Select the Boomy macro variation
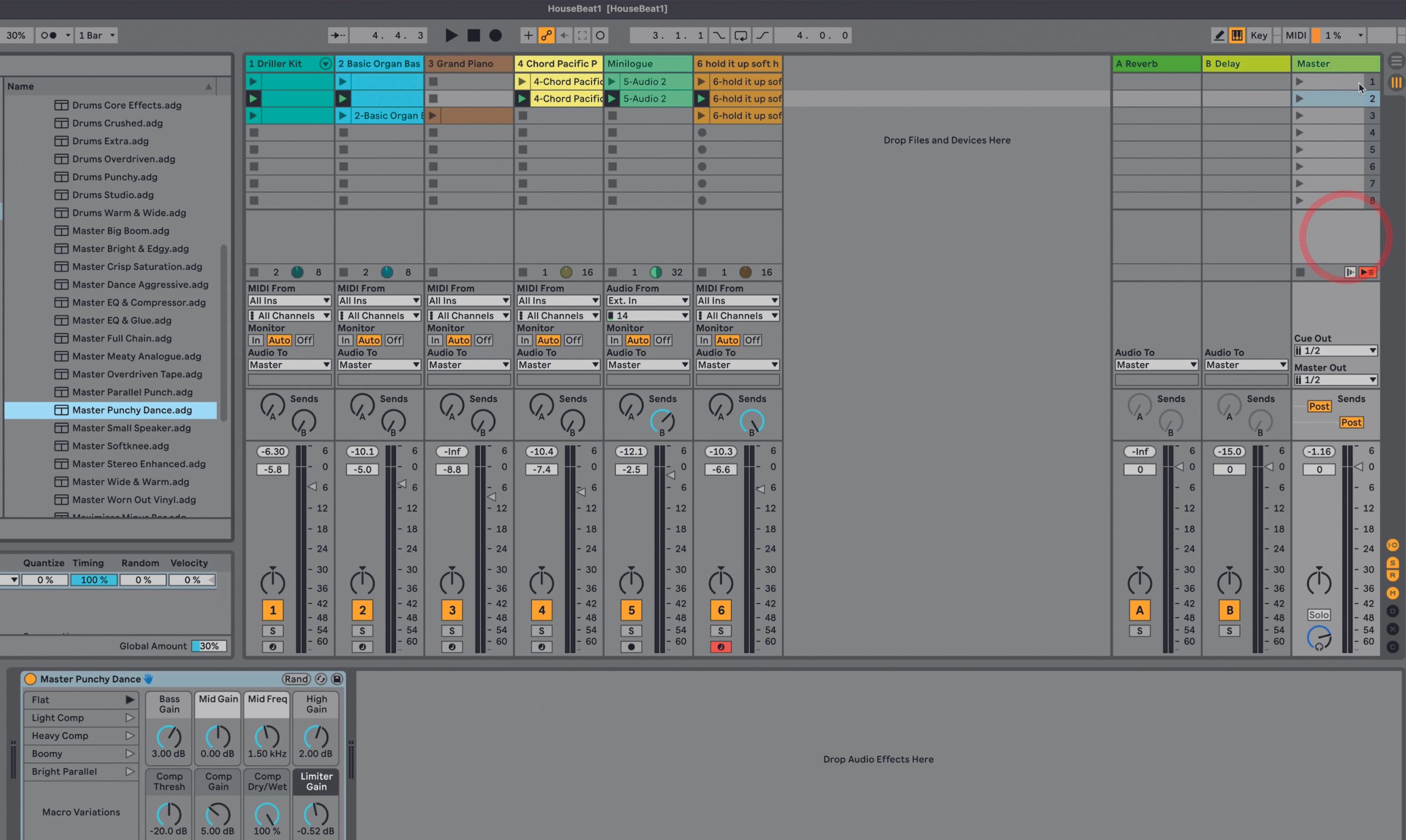The height and width of the screenshot is (840, 1406). 81,753
